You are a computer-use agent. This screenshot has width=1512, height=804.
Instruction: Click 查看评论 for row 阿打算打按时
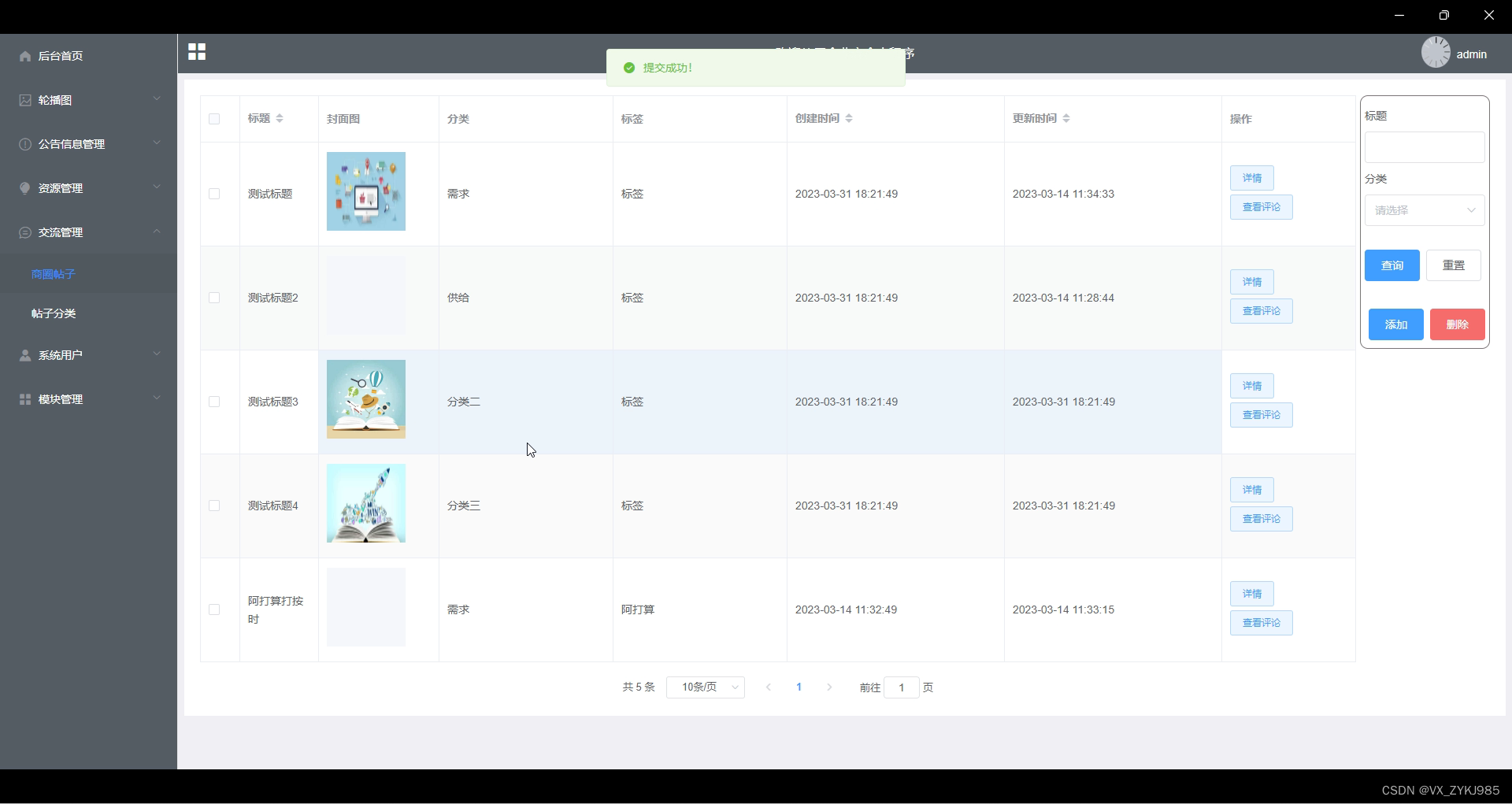(x=1262, y=623)
